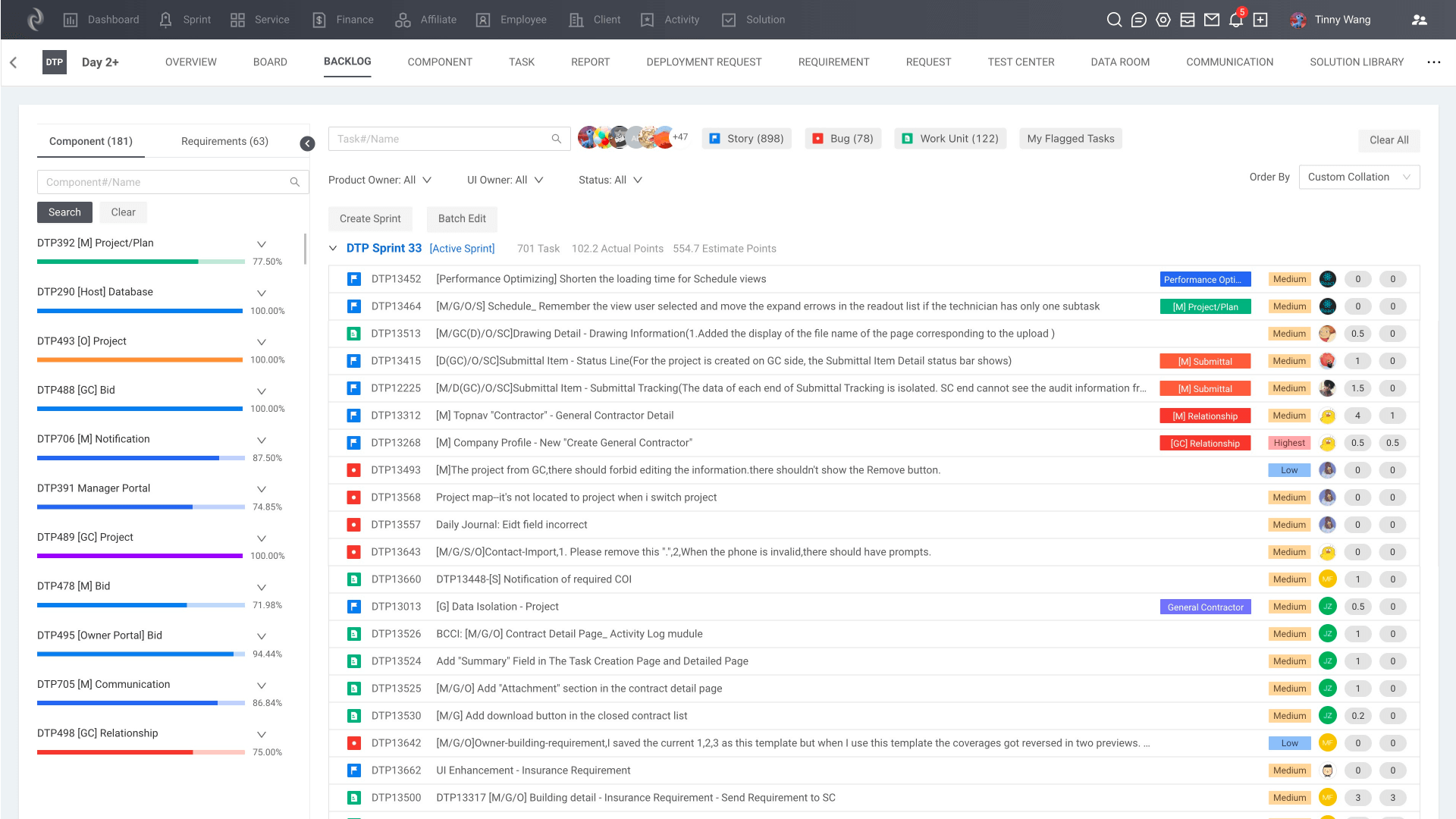Open the contacts people icon at the top right
1456x819 pixels.
[x=1419, y=20]
